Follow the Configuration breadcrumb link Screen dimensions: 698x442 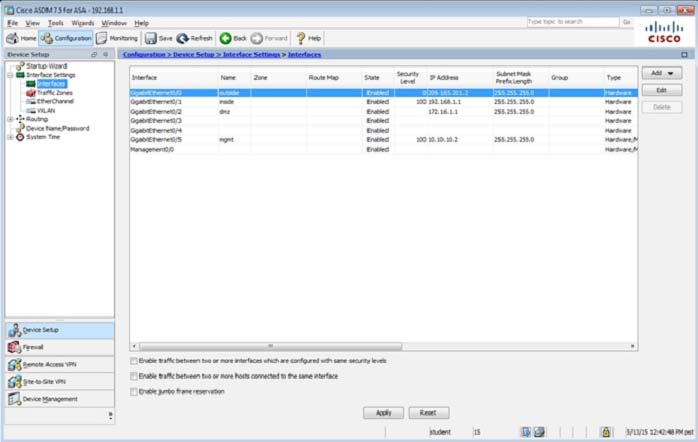144,54
